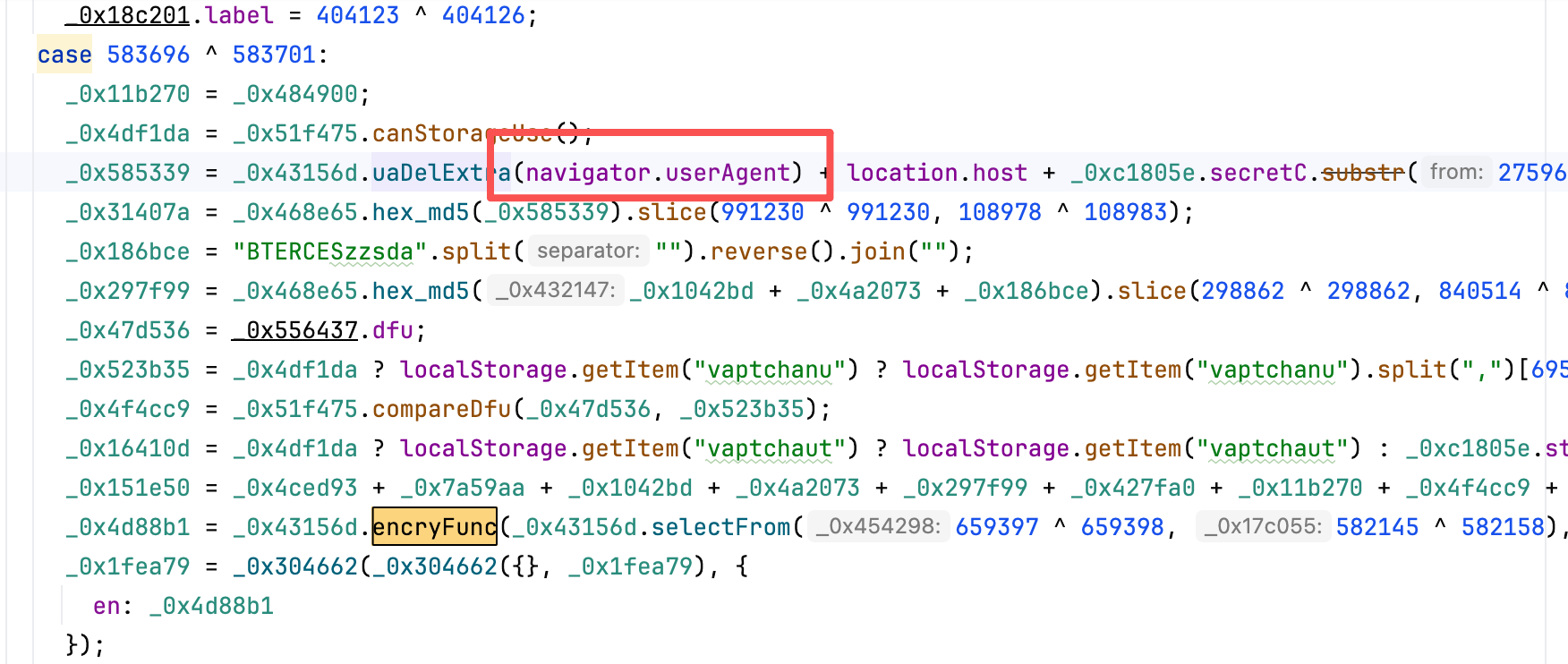Click the number 108978

click(1000, 212)
